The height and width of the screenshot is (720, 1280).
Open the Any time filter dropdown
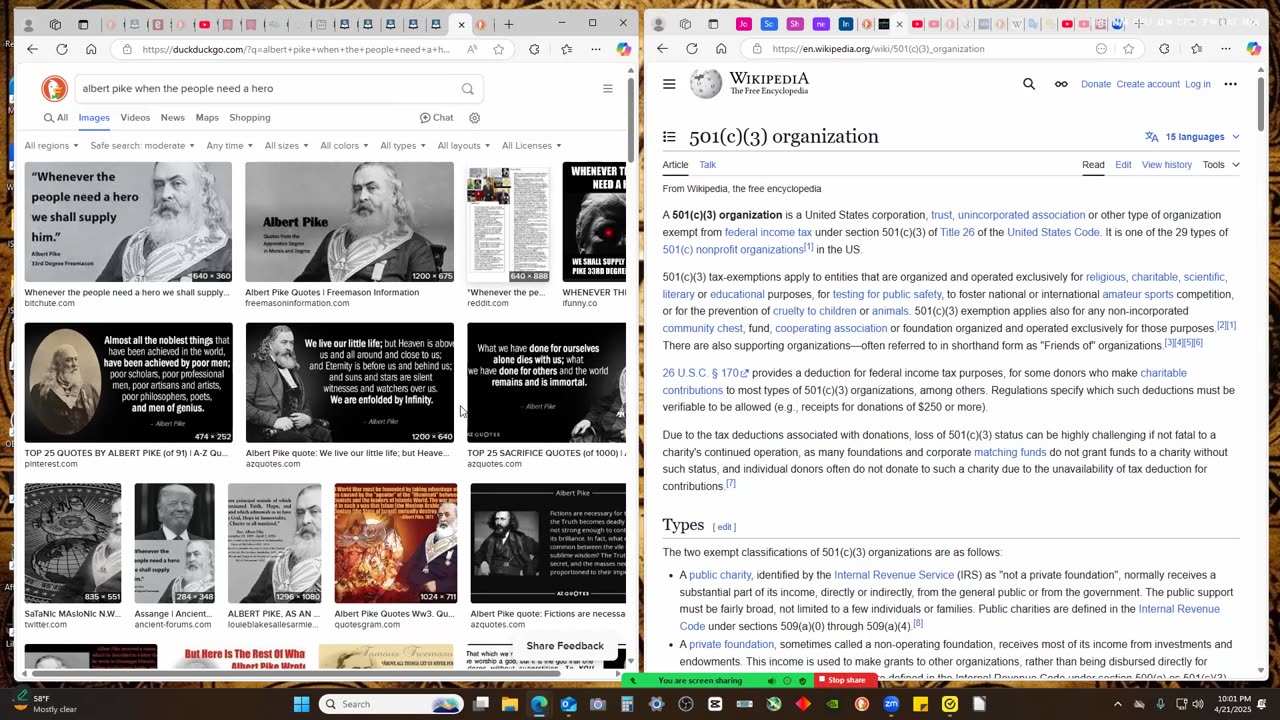[229, 146]
